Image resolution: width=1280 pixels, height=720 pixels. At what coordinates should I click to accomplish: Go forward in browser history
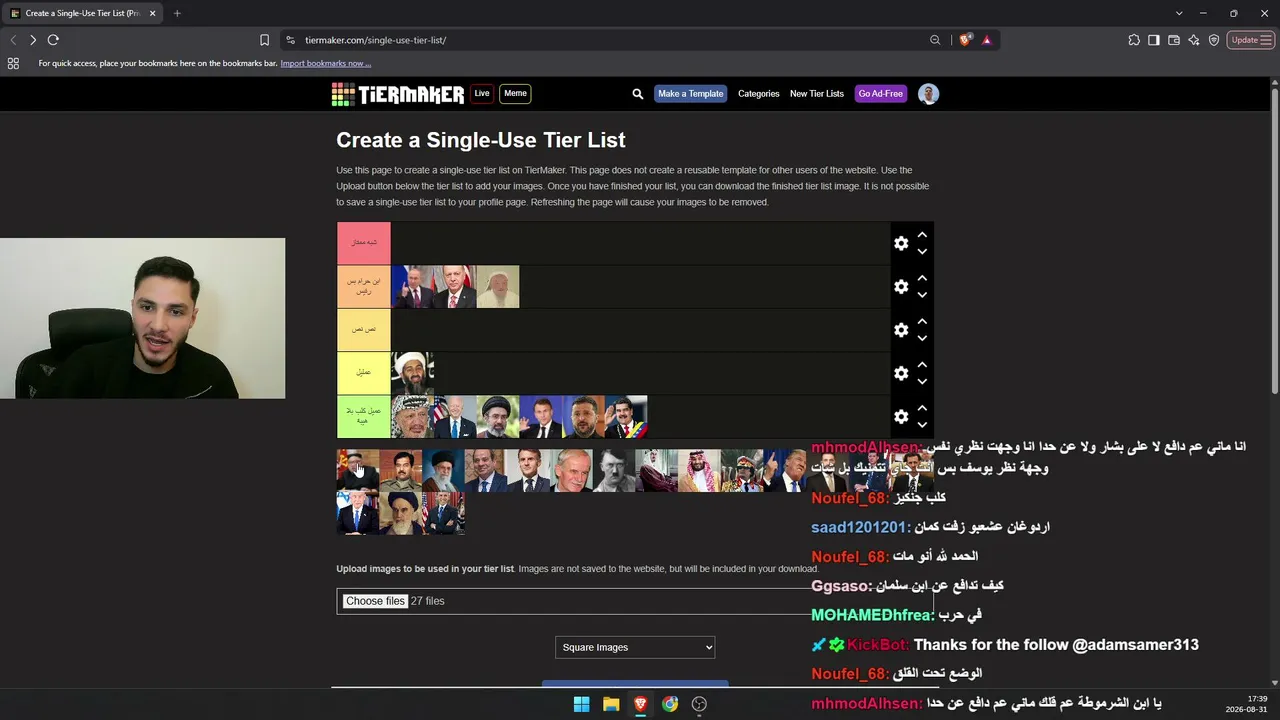pyautogui.click(x=33, y=40)
